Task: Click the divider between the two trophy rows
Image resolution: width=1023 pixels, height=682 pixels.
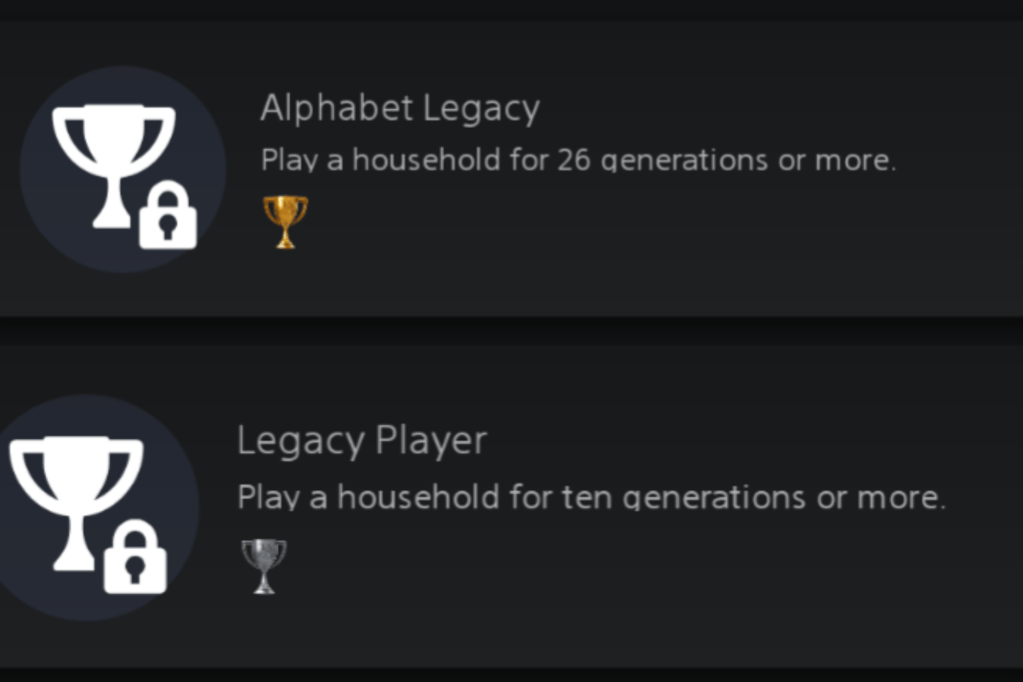Action: (x=511, y=331)
